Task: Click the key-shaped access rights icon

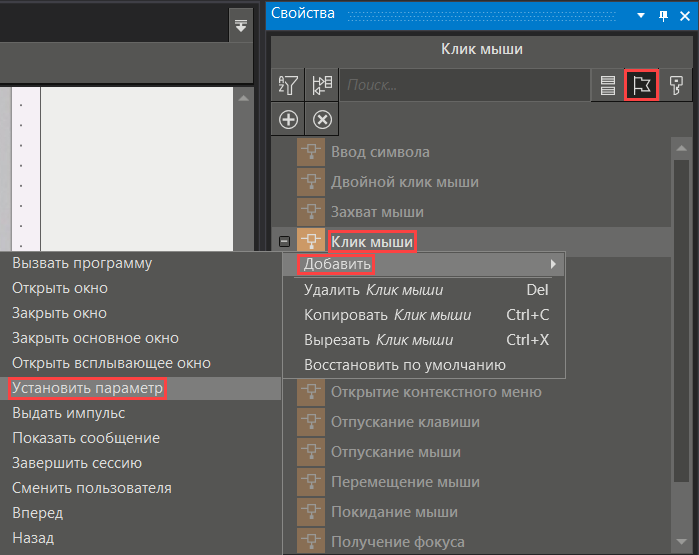Action: pyautogui.click(x=676, y=85)
